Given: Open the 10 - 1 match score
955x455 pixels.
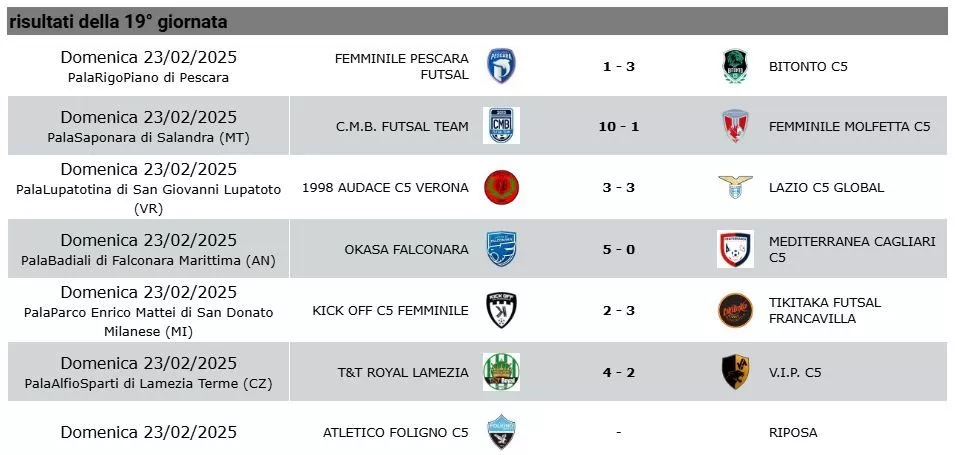Looking at the screenshot, I should 619,127.
